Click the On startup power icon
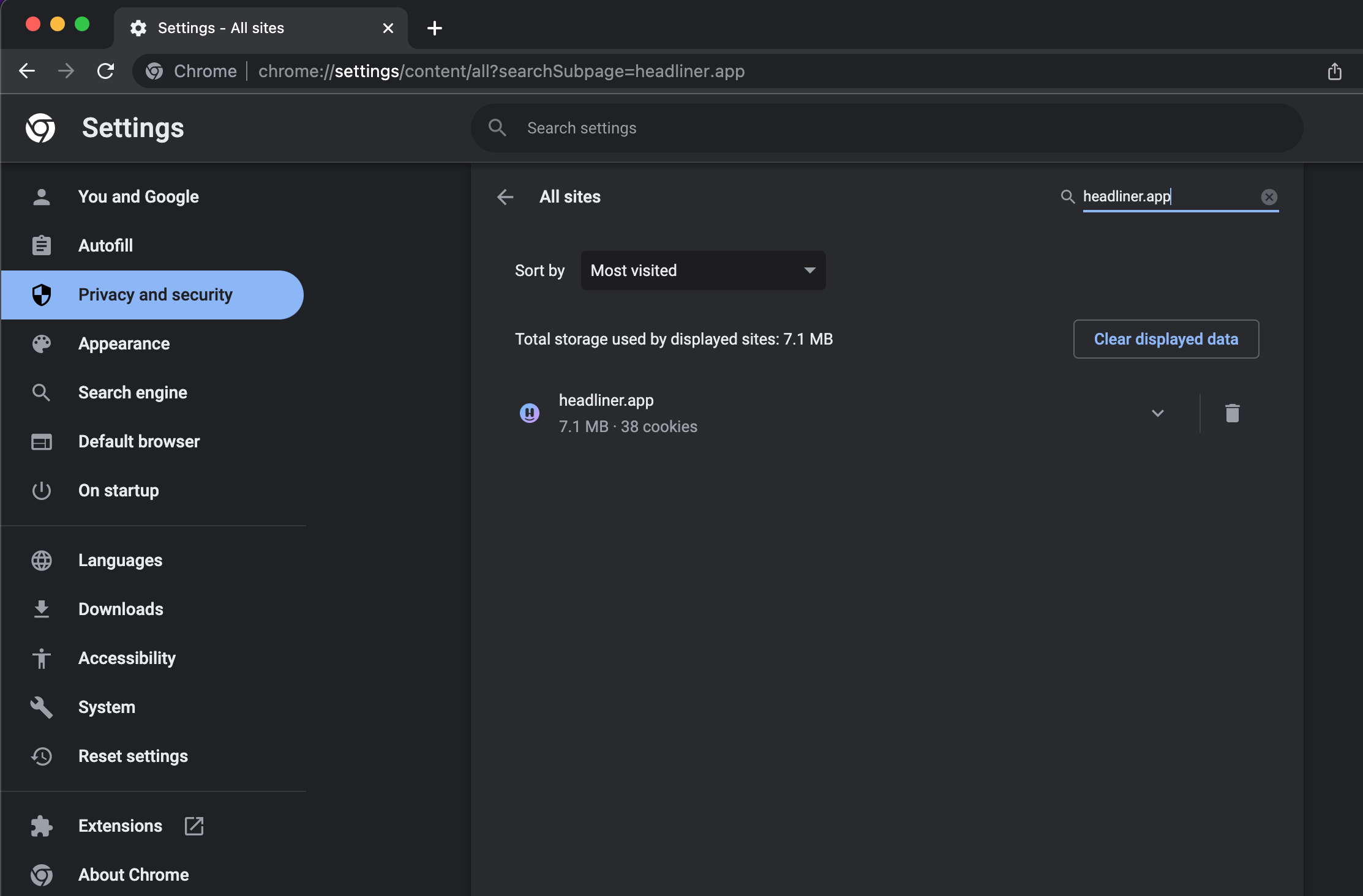Viewport: 1363px width, 896px height. coord(42,490)
